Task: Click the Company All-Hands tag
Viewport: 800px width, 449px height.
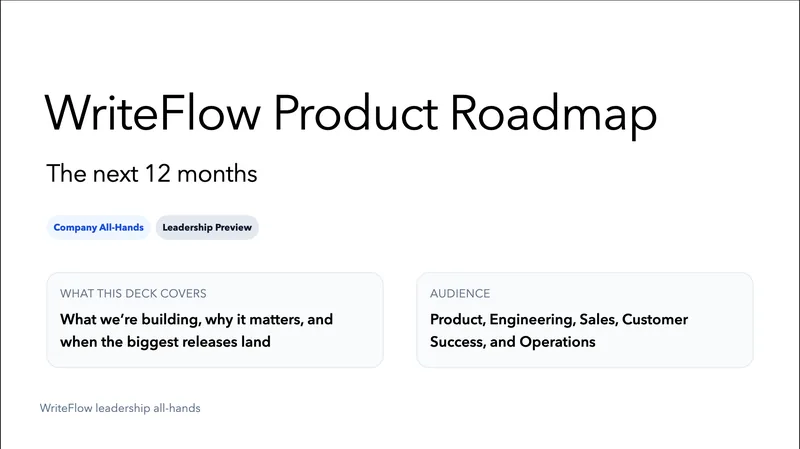Action: click(98, 227)
